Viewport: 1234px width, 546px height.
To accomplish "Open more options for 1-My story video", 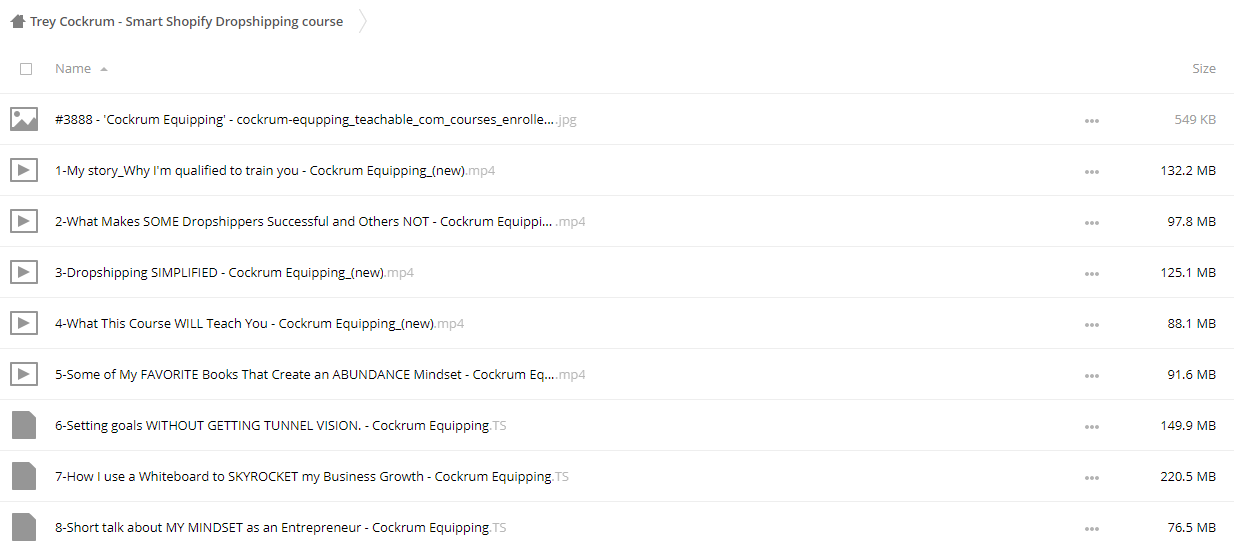I will pos(1091,172).
